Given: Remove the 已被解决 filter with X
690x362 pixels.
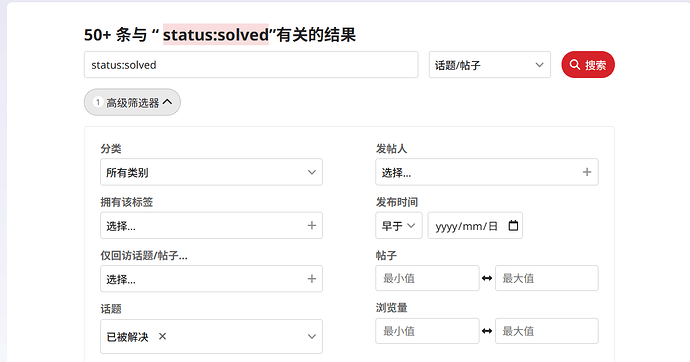Looking at the screenshot, I should [162, 336].
